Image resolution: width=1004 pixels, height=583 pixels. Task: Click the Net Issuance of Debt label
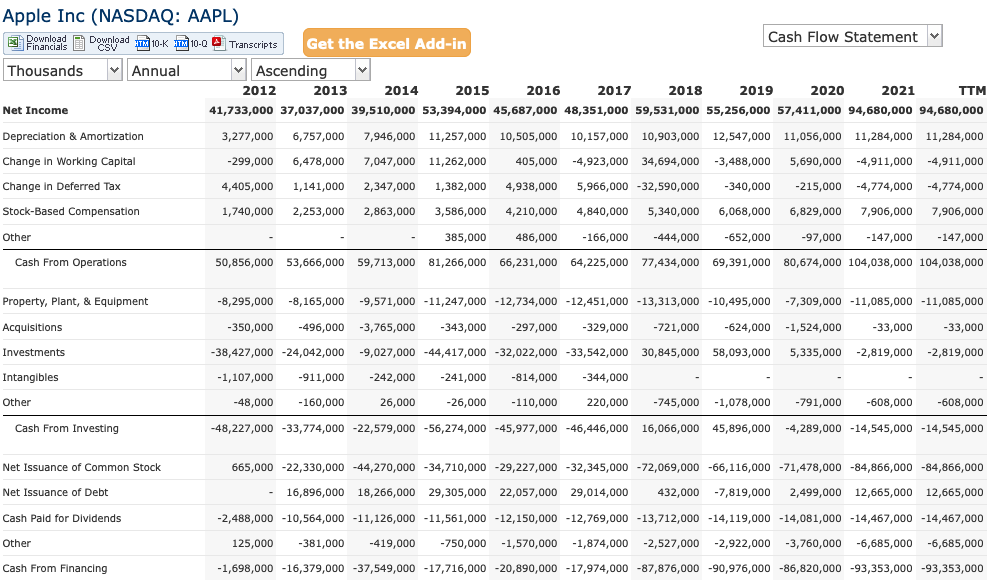[x=55, y=493]
